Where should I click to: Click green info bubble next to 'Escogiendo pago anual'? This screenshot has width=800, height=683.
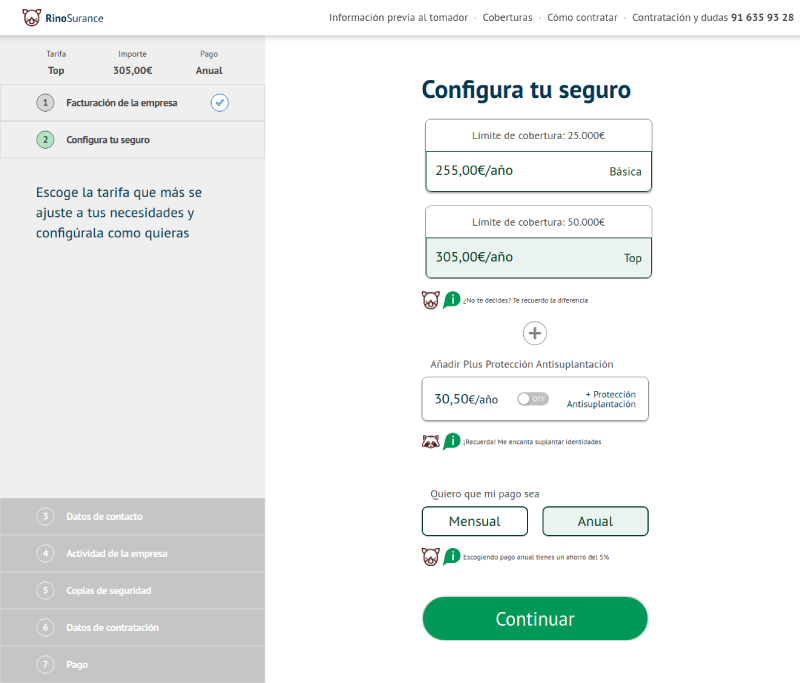[x=452, y=556]
